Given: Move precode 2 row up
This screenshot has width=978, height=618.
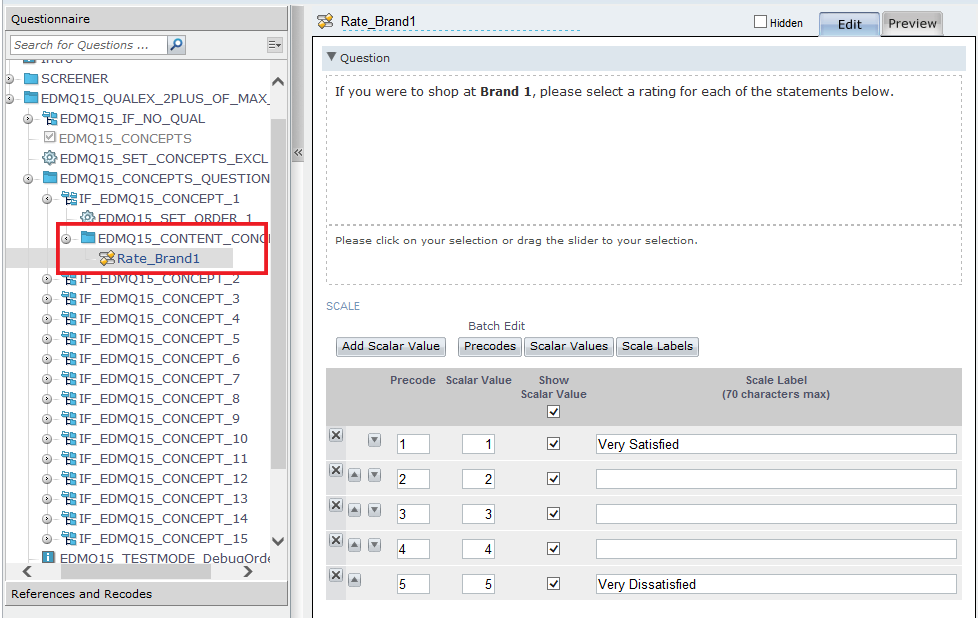Looking at the screenshot, I should [354, 475].
